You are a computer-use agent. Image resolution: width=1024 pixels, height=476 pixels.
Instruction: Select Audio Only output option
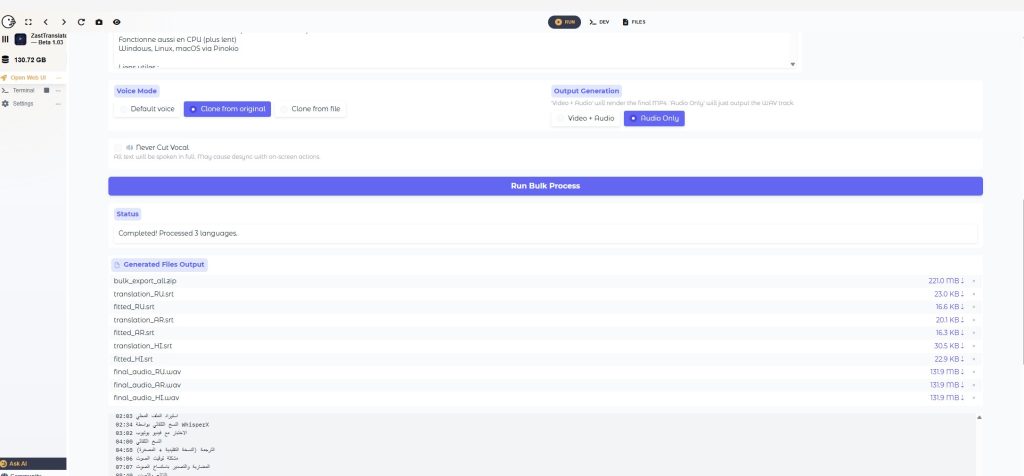(x=654, y=118)
